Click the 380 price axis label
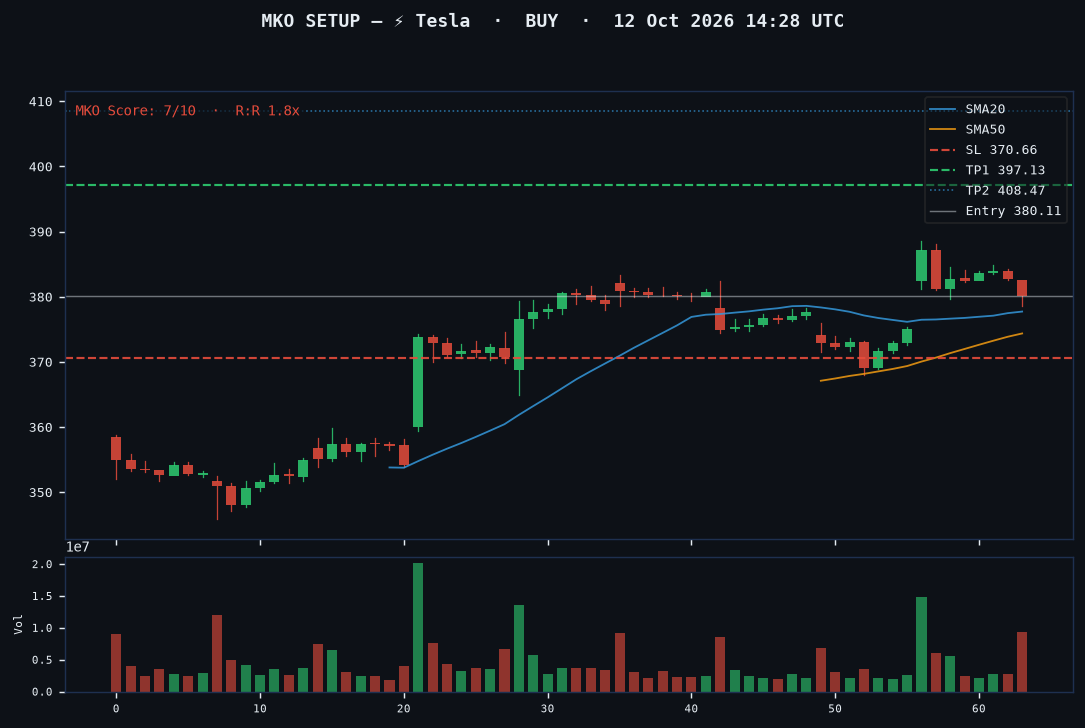Image resolution: width=1085 pixels, height=728 pixels. (x=40, y=297)
